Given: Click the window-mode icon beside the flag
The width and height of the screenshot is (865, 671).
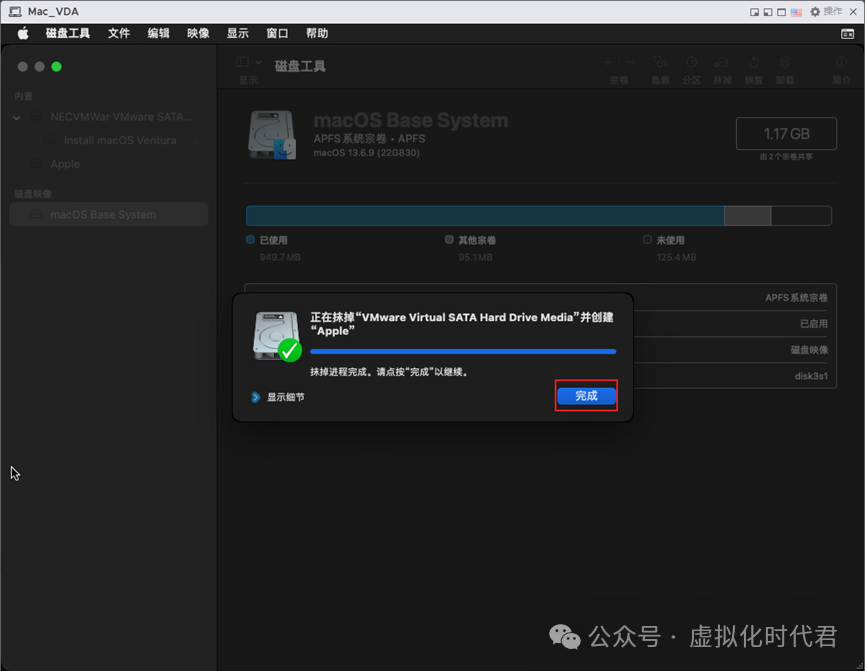Looking at the screenshot, I should (782, 12).
